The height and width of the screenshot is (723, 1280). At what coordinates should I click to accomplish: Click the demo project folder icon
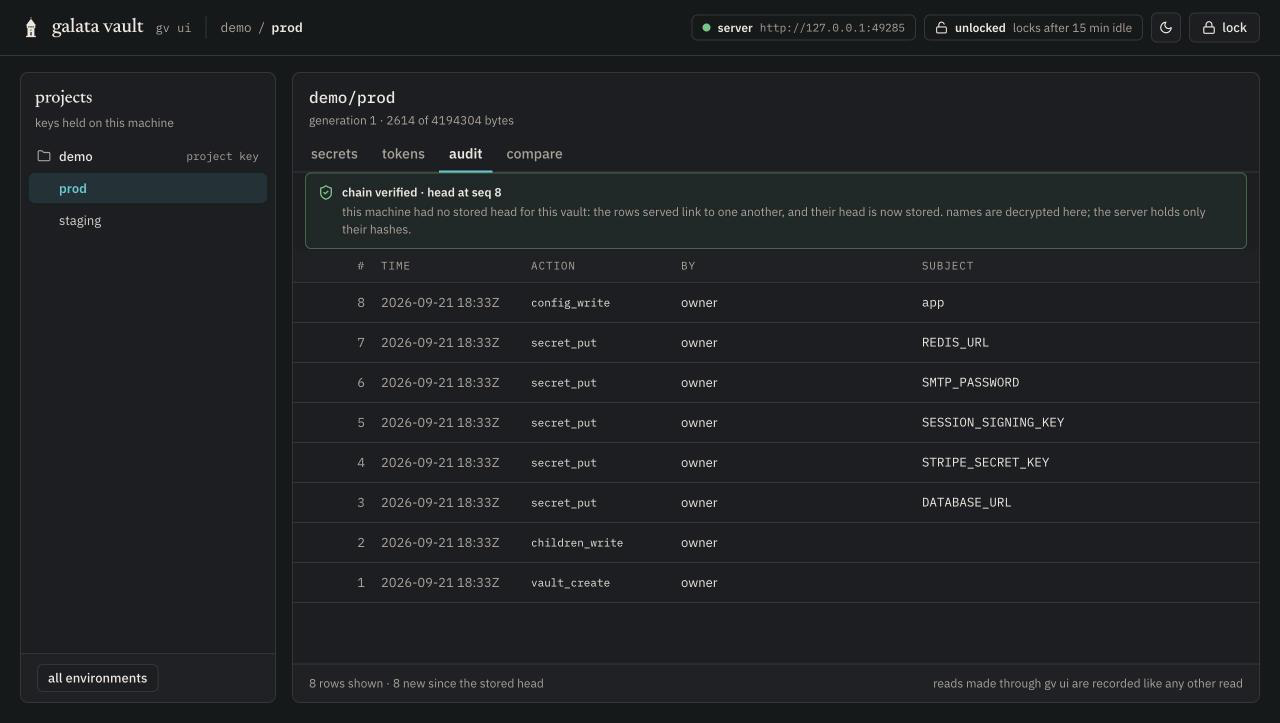coord(44,156)
